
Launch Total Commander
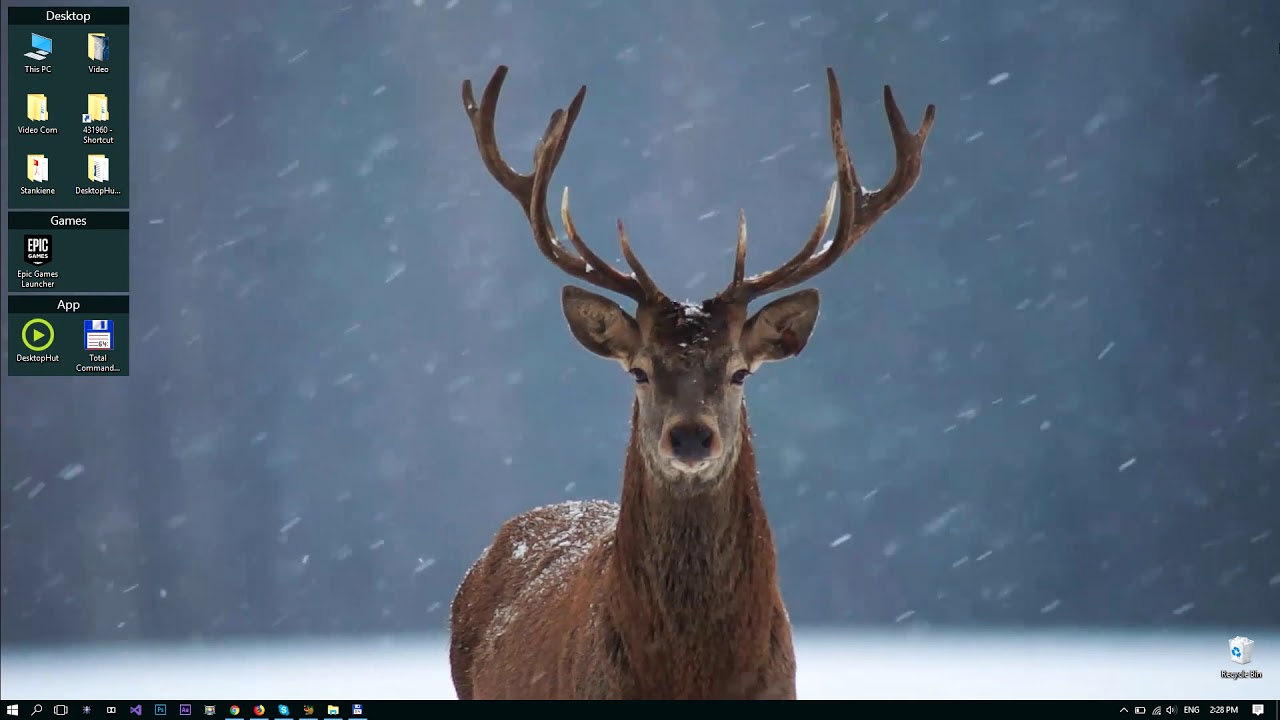click(97, 335)
